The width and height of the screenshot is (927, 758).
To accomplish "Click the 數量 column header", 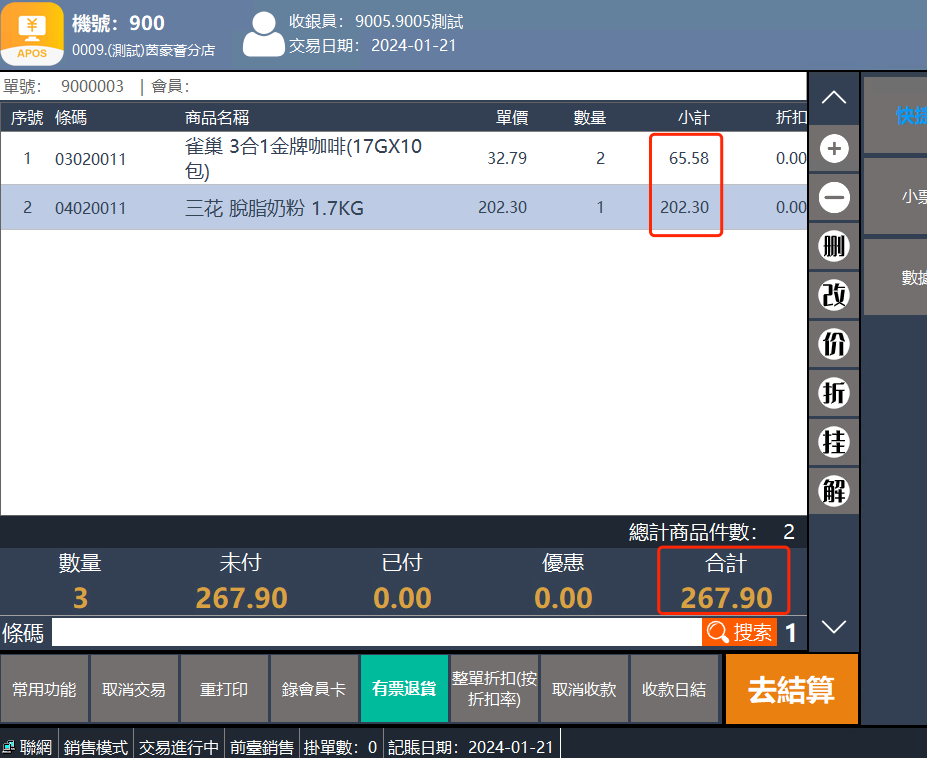I will coord(590,118).
